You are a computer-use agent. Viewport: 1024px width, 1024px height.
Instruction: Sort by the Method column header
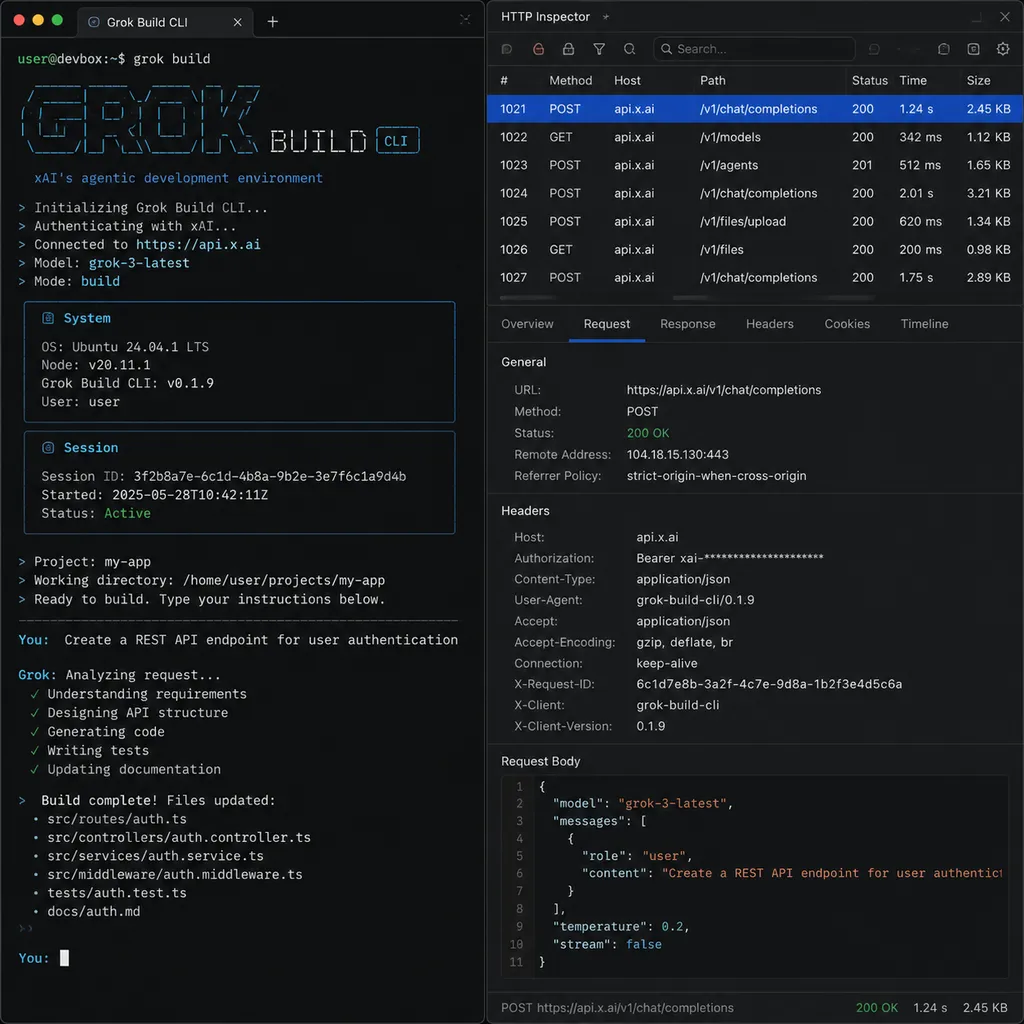[570, 80]
